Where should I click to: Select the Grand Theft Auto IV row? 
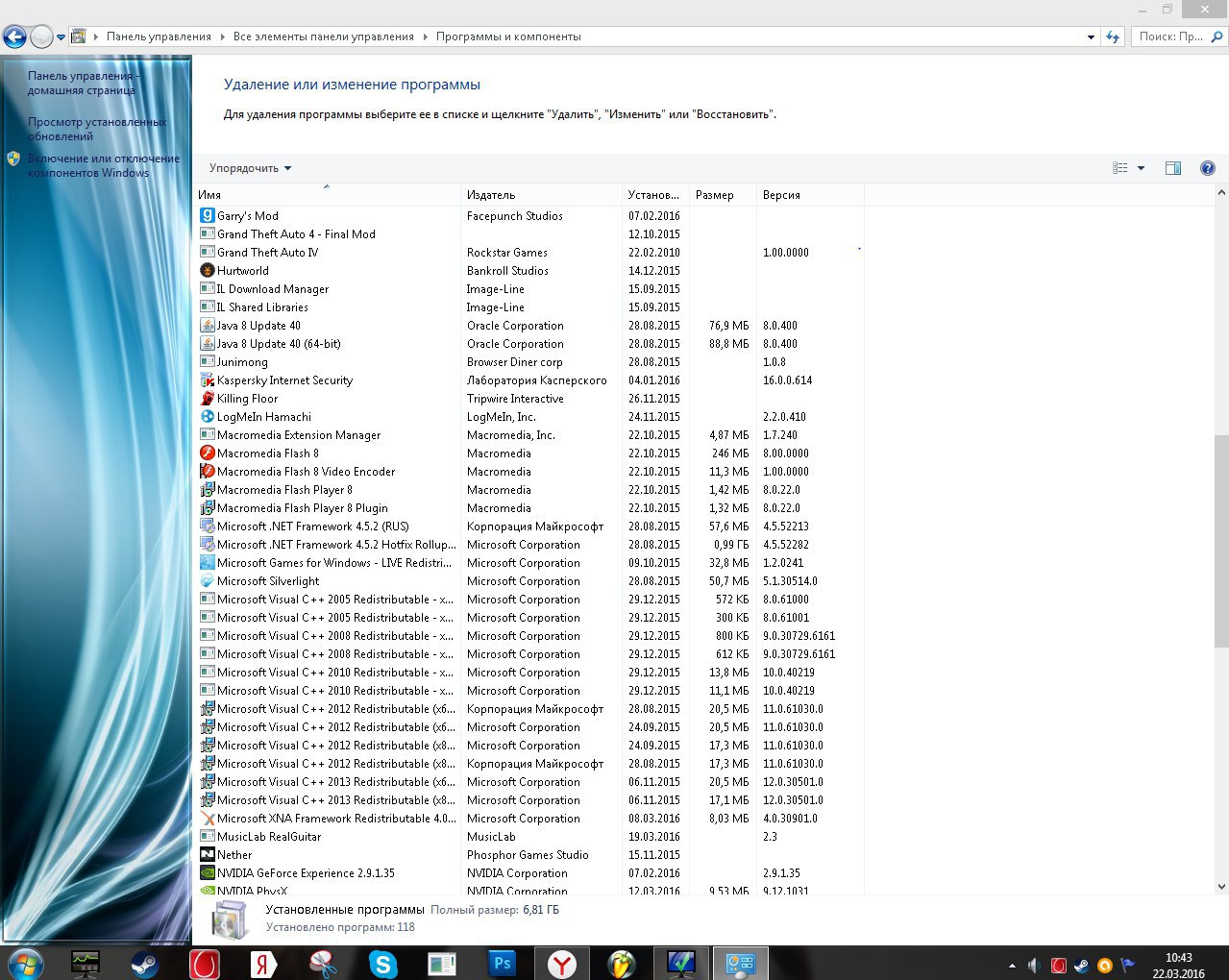pyautogui.click(x=529, y=253)
